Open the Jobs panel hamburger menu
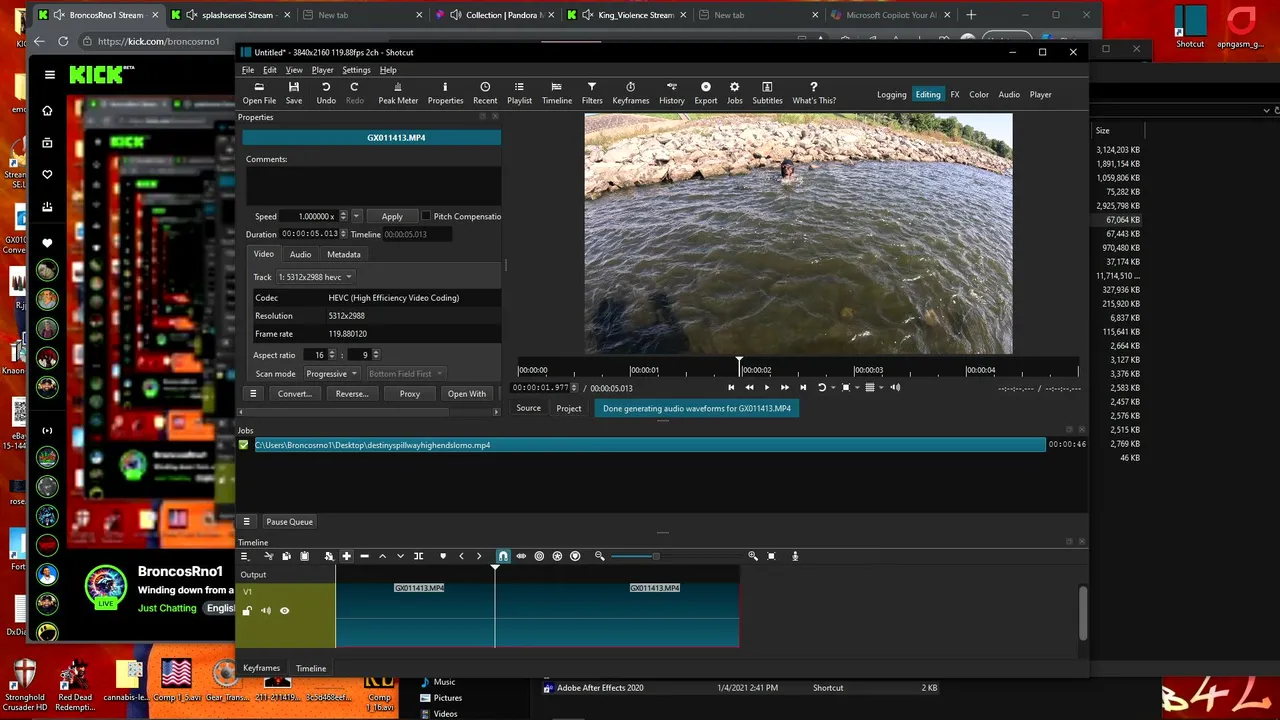This screenshot has width=1280, height=720. tap(246, 522)
